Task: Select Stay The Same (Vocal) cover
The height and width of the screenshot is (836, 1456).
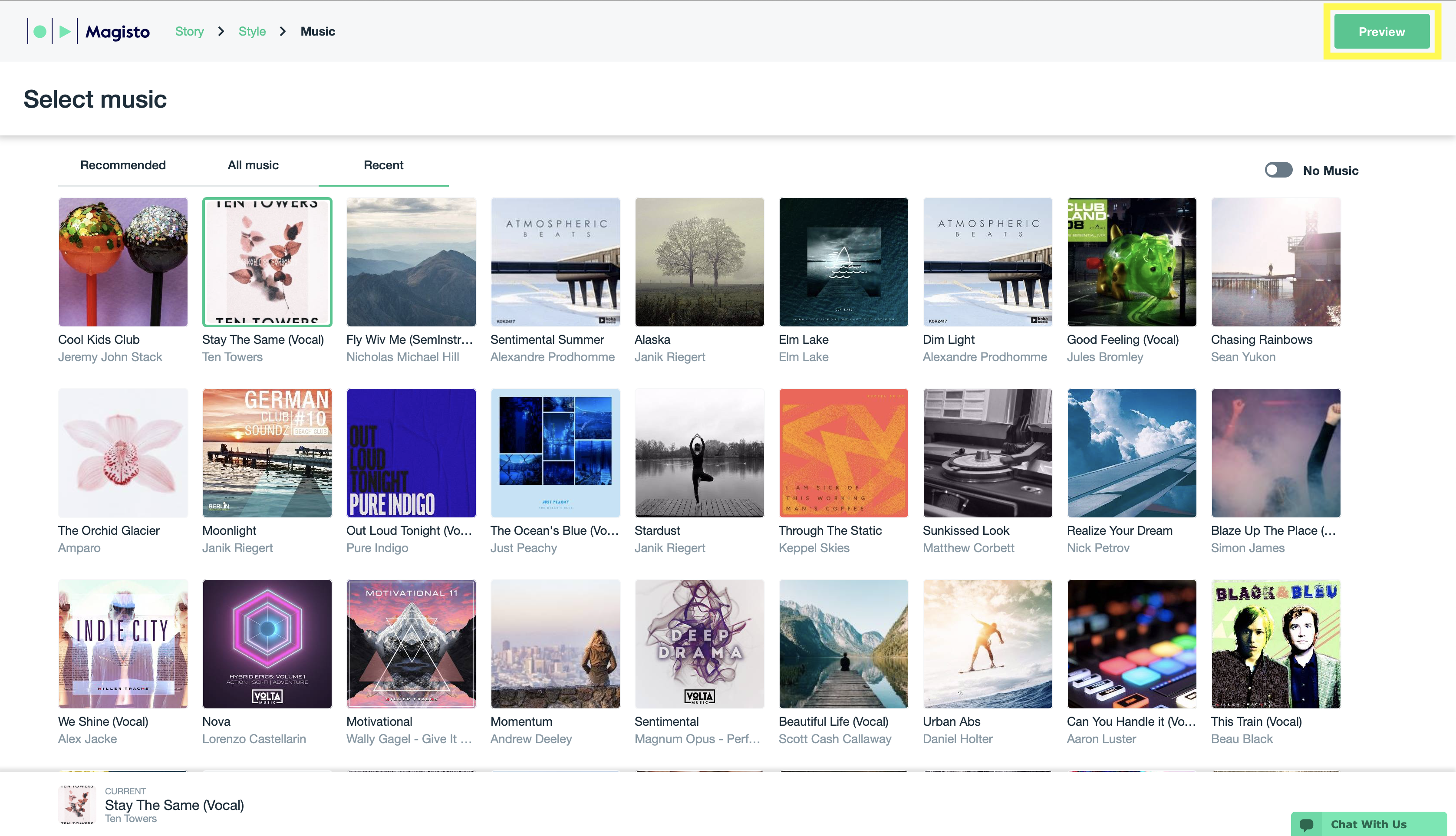Action: (x=267, y=262)
